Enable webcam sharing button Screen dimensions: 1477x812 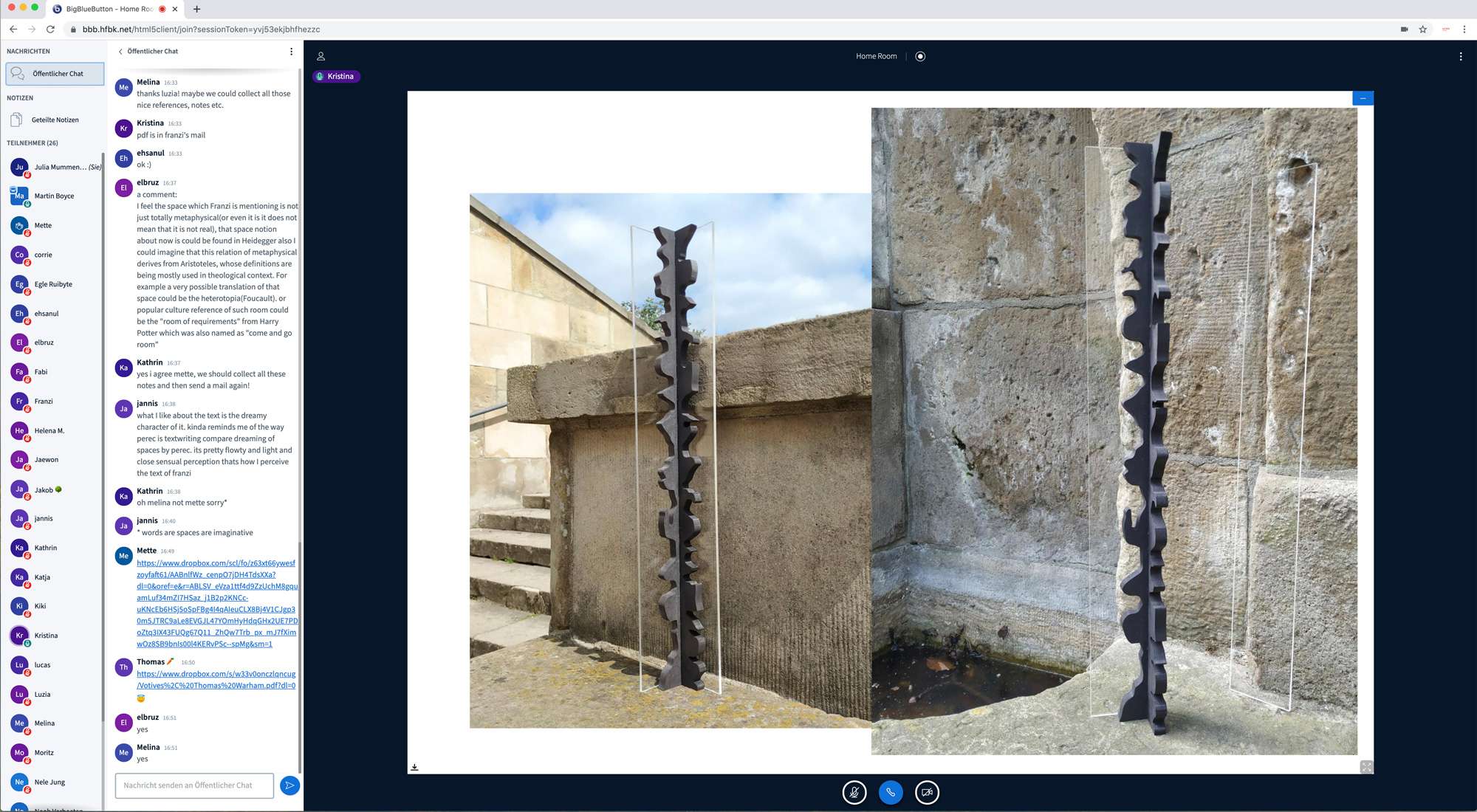(927, 792)
